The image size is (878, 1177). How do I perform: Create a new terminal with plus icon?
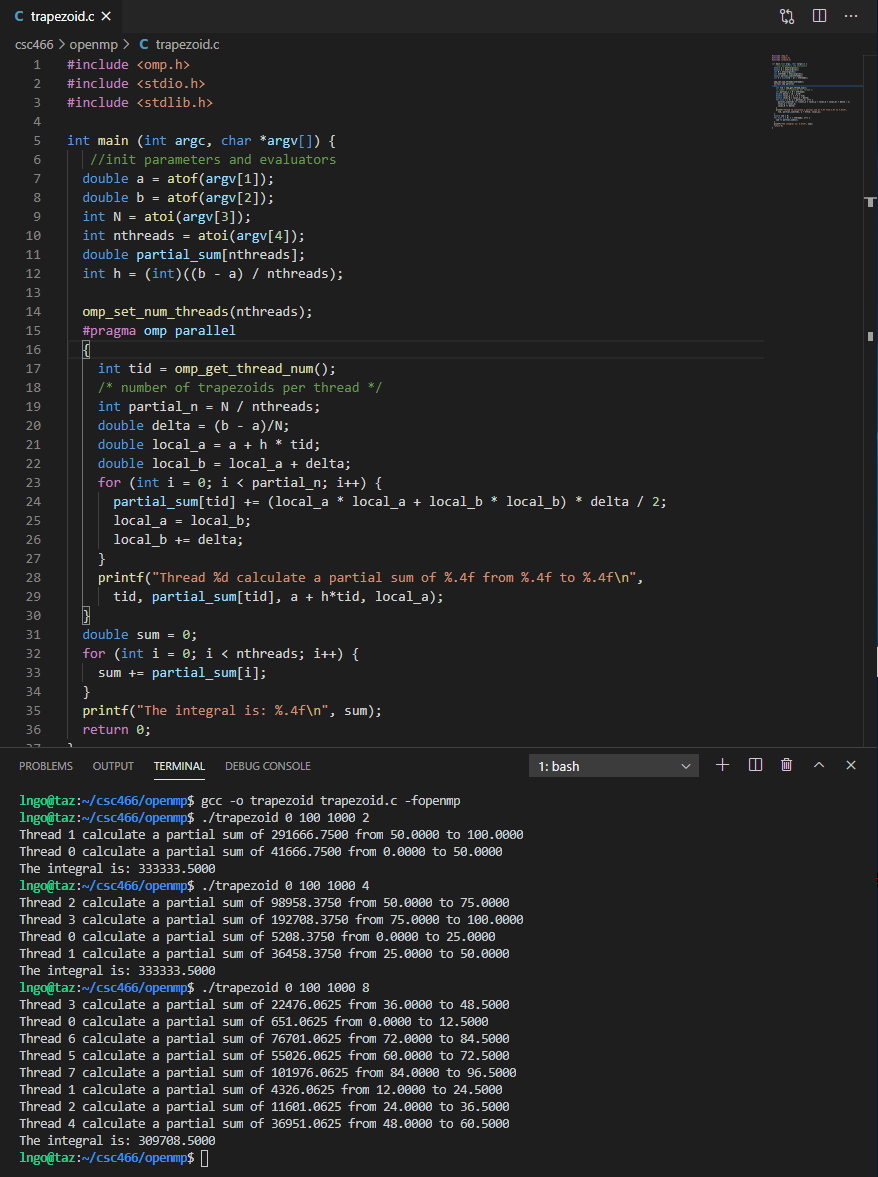(x=723, y=765)
